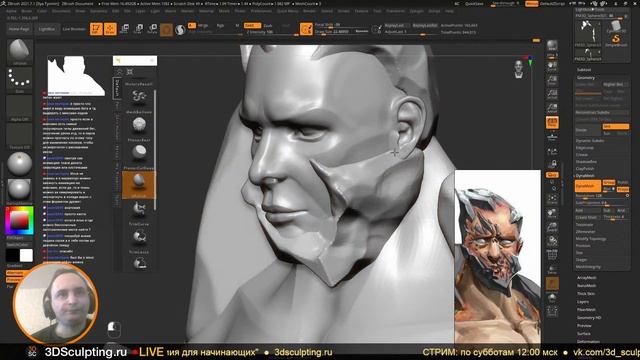Expand the Crease subsection
Viewport: 640px width, 360px height.
click(x=582, y=155)
